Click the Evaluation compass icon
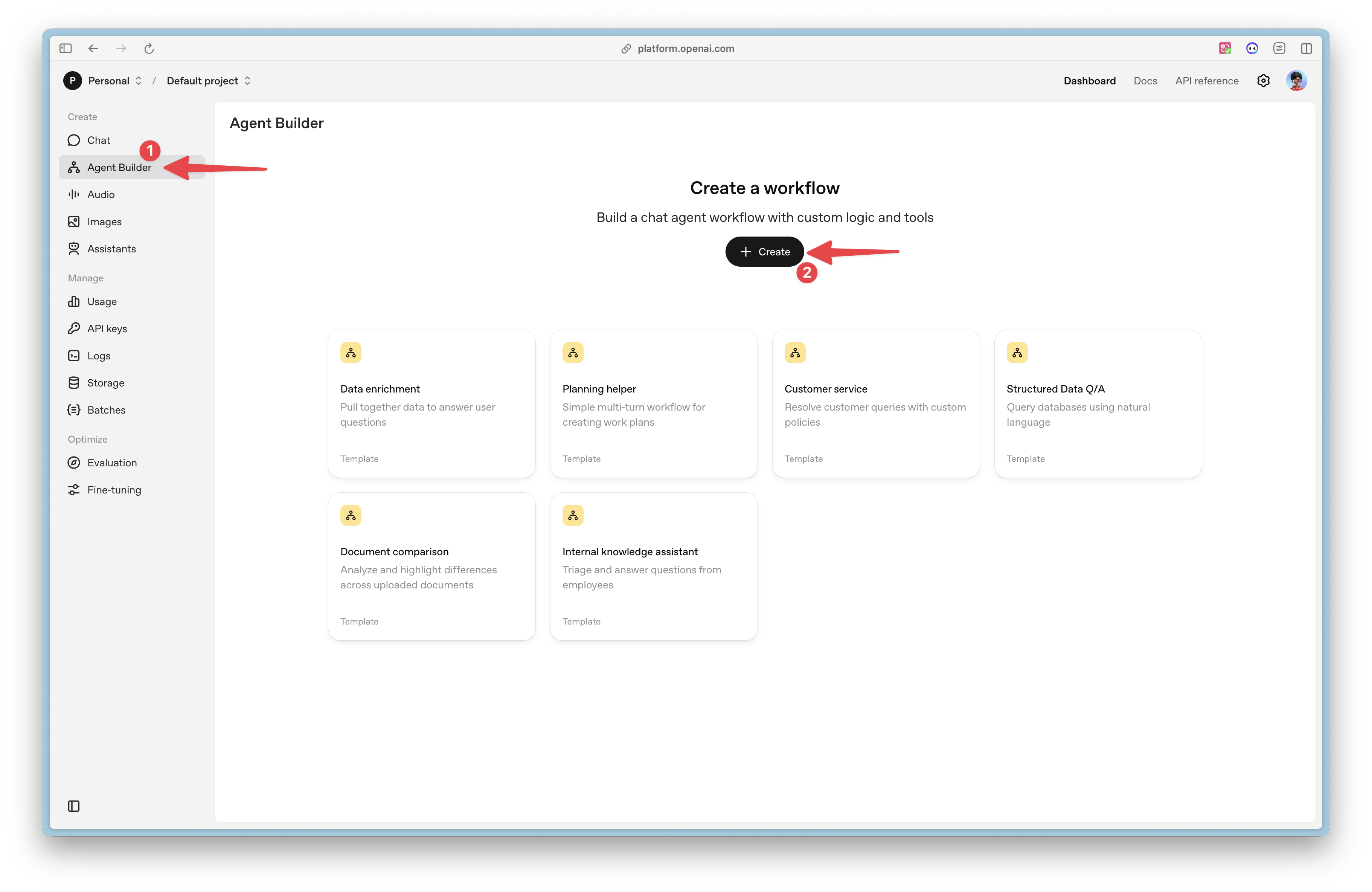1372x892 pixels. [74, 463]
